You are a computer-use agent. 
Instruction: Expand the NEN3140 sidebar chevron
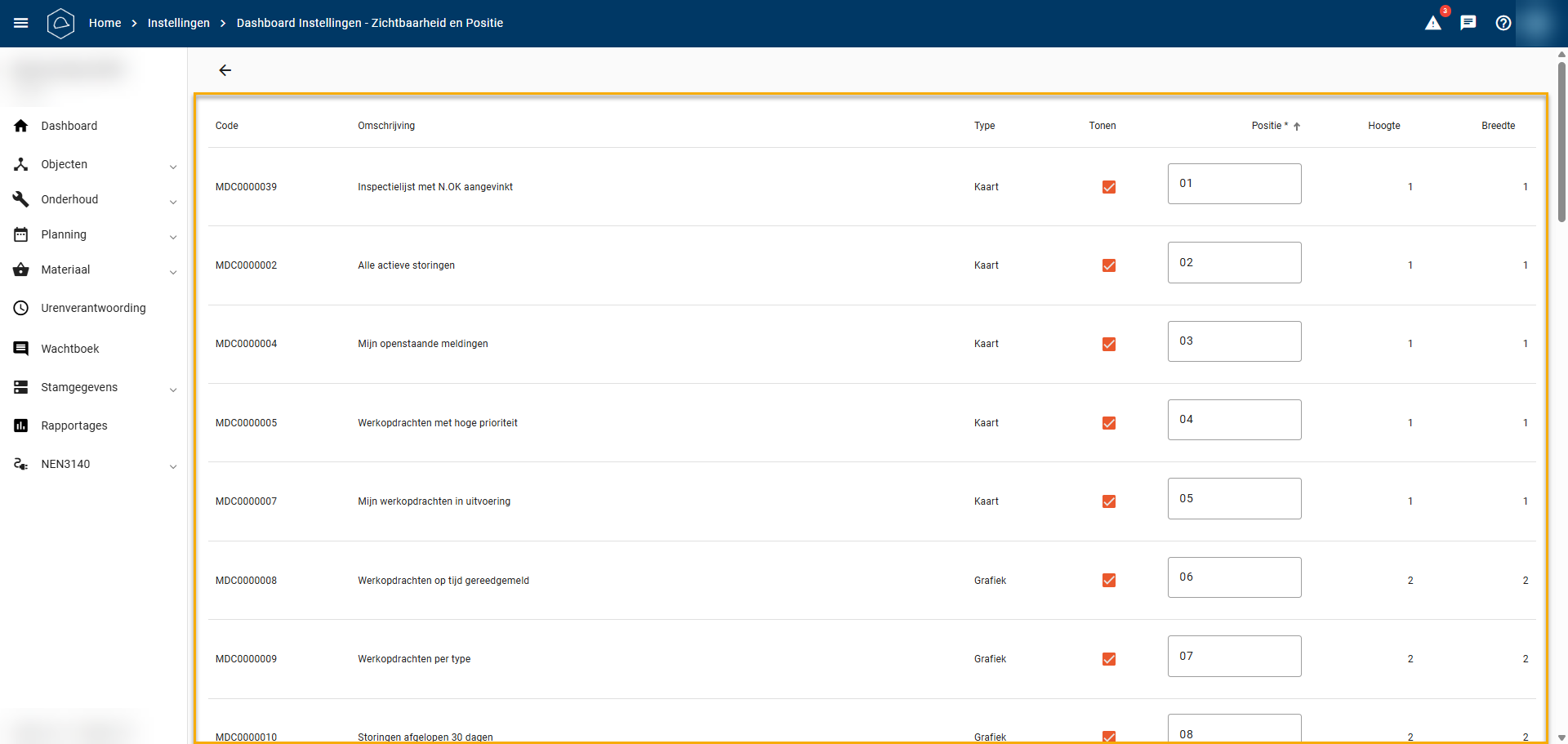173,466
